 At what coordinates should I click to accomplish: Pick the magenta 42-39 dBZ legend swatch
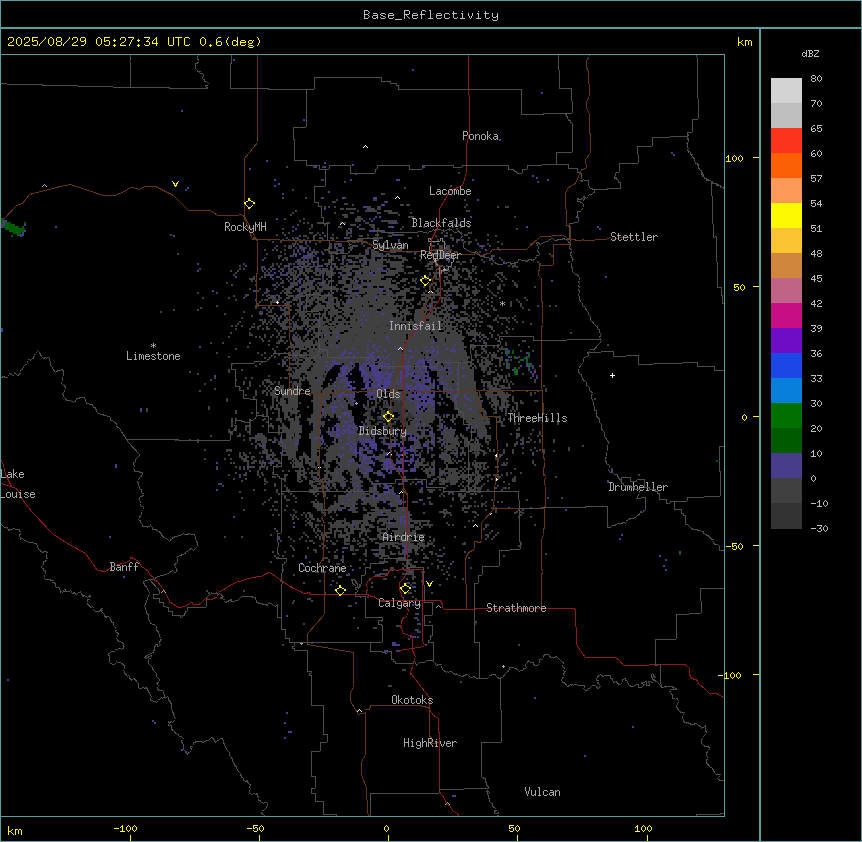click(786, 315)
